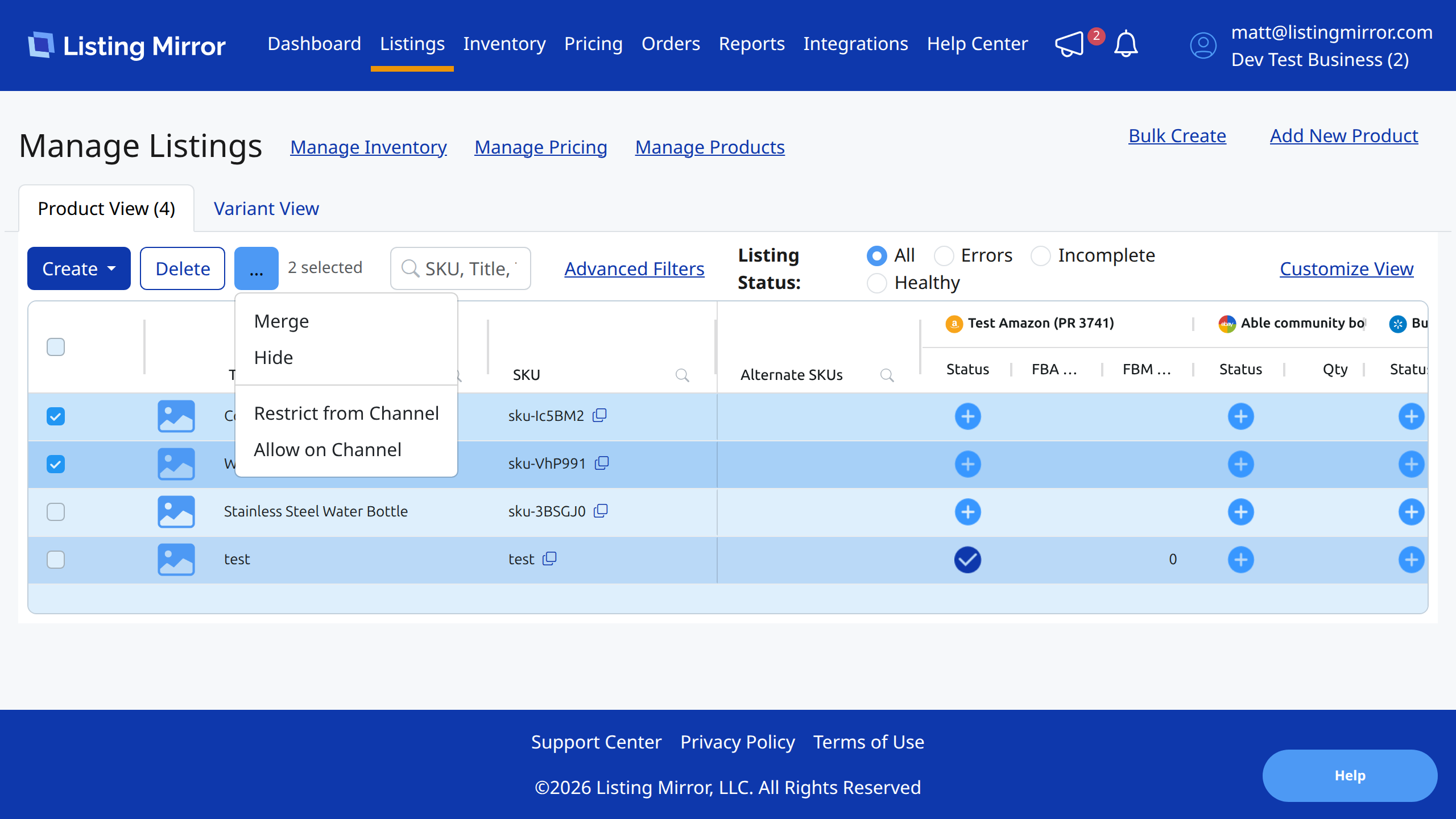The height and width of the screenshot is (819, 1456).
Task: Click the Listing Mirror logo
Action: 126,45
